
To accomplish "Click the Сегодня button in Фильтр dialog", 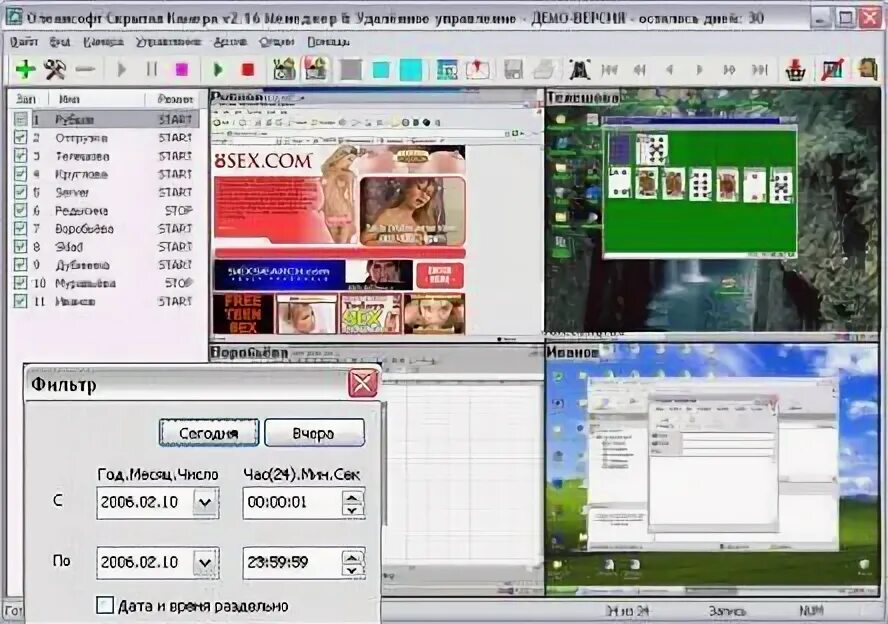I will tap(209, 433).
